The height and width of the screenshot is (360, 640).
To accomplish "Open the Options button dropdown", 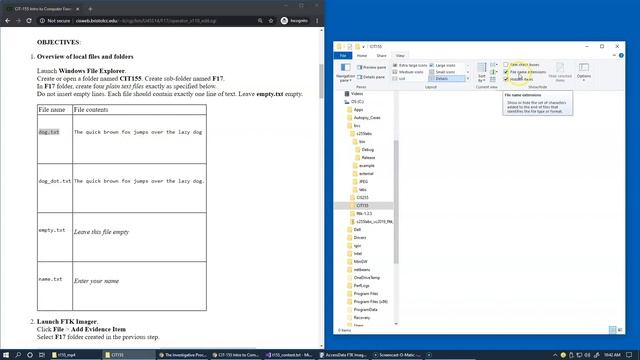I will pos(584,72).
